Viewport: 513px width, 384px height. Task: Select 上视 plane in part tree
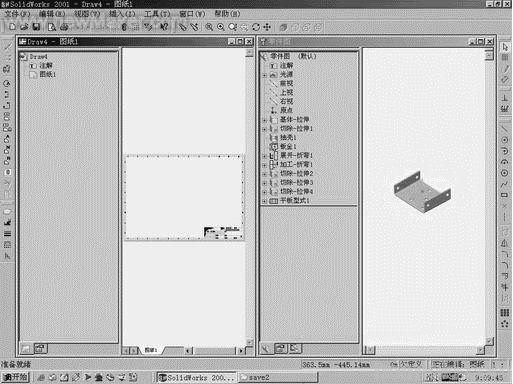pyautogui.click(x=287, y=92)
